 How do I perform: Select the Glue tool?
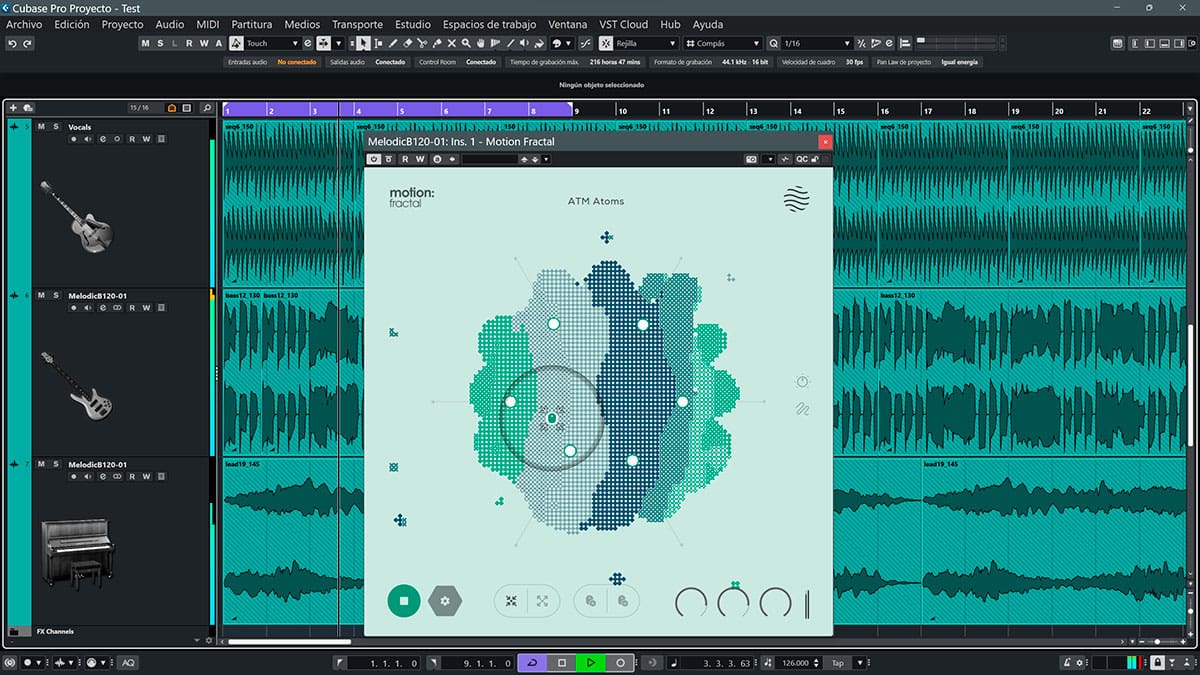pos(437,43)
